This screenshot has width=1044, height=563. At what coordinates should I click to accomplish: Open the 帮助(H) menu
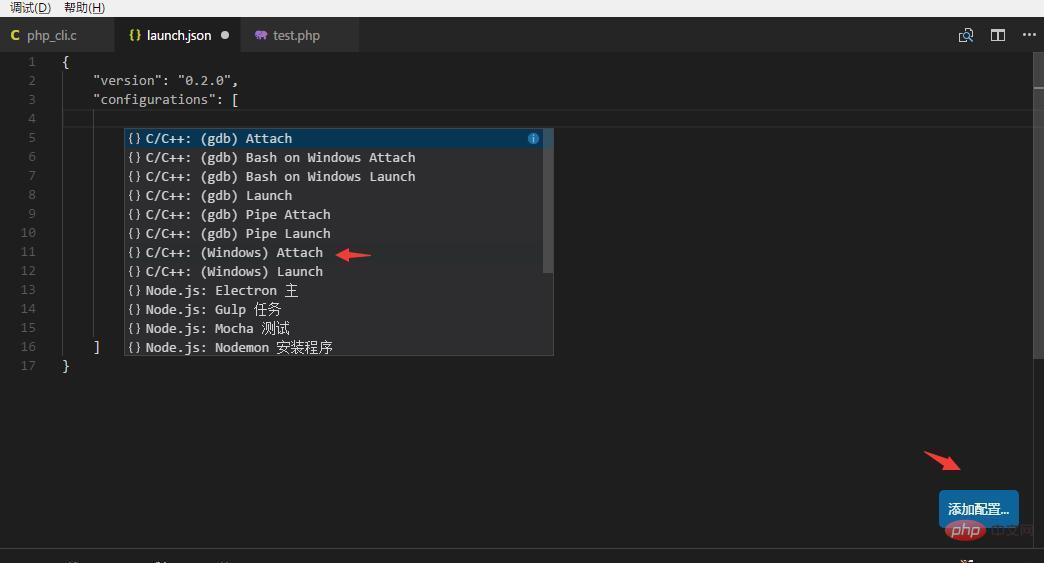pos(85,8)
